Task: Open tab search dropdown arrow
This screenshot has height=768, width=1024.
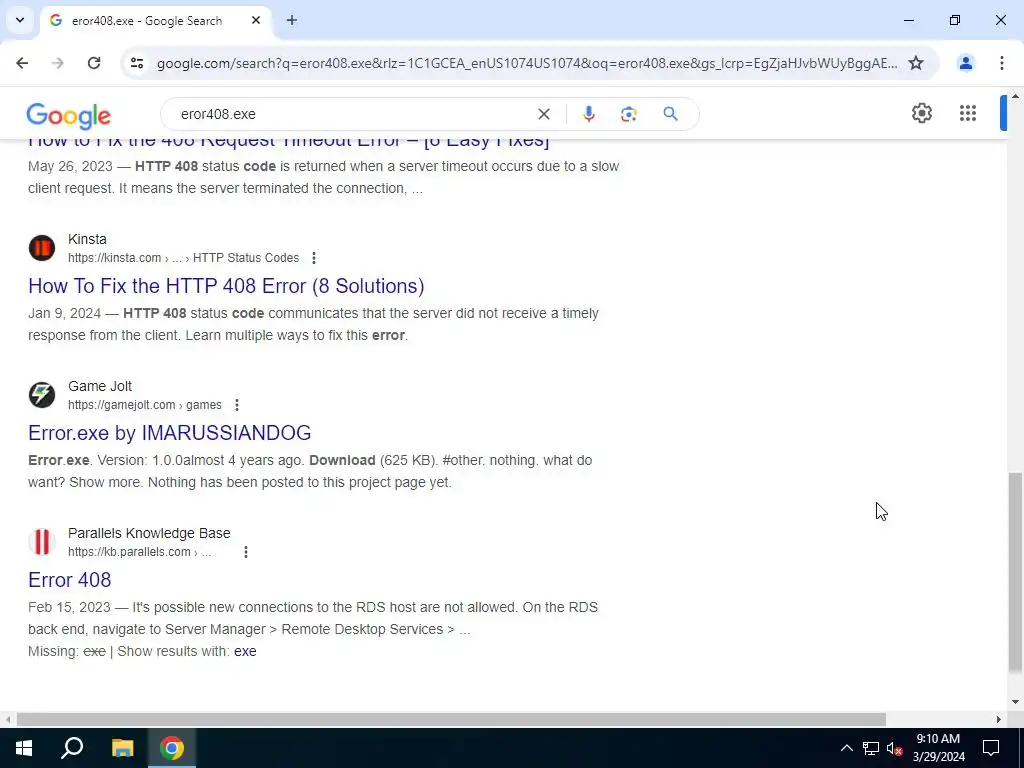Action: click(x=20, y=20)
